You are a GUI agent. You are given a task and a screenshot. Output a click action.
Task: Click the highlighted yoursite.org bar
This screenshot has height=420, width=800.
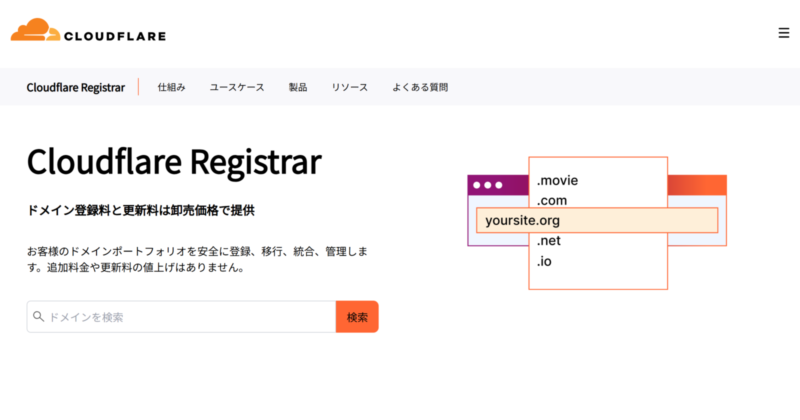[x=596, y=220]
